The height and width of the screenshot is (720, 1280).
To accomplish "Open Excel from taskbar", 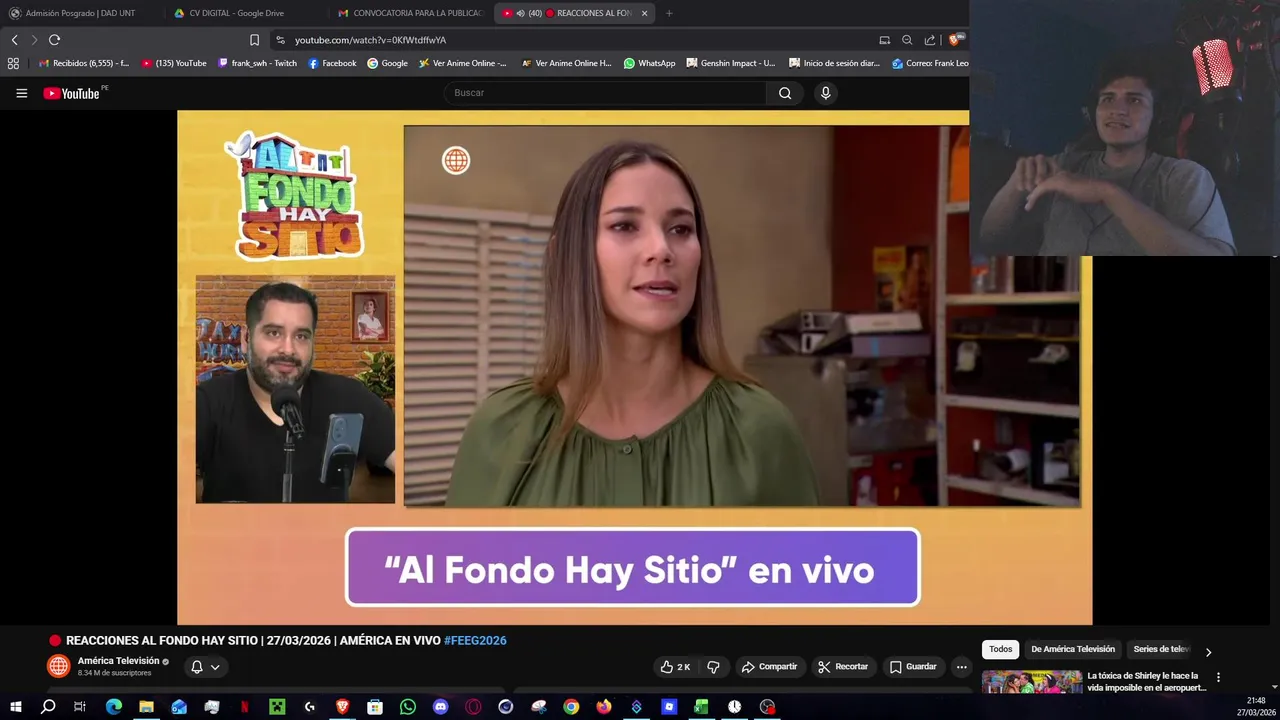I will pyautogui.click(x=701, y=707).
